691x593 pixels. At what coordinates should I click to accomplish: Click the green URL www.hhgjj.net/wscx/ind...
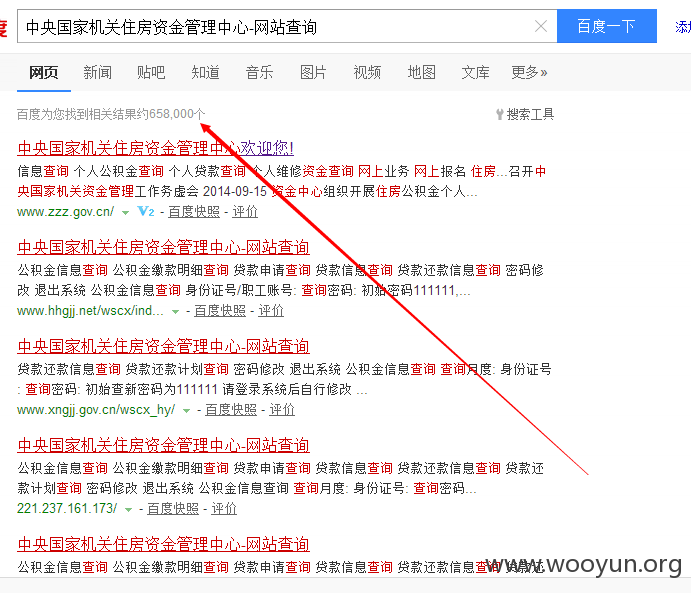pos(90,311)
